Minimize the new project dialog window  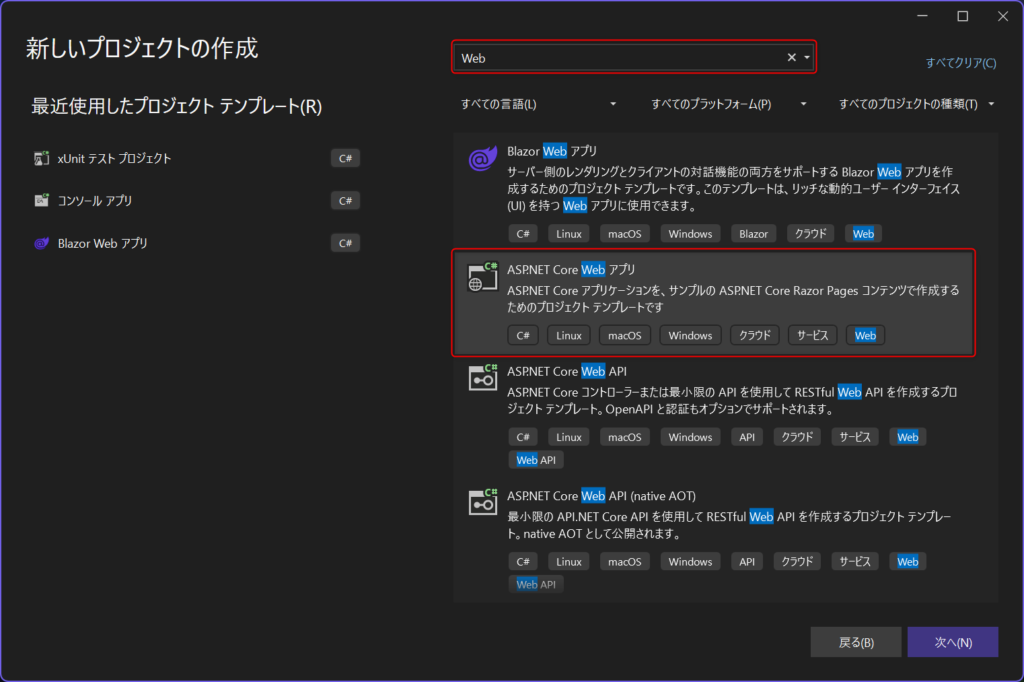922,16
